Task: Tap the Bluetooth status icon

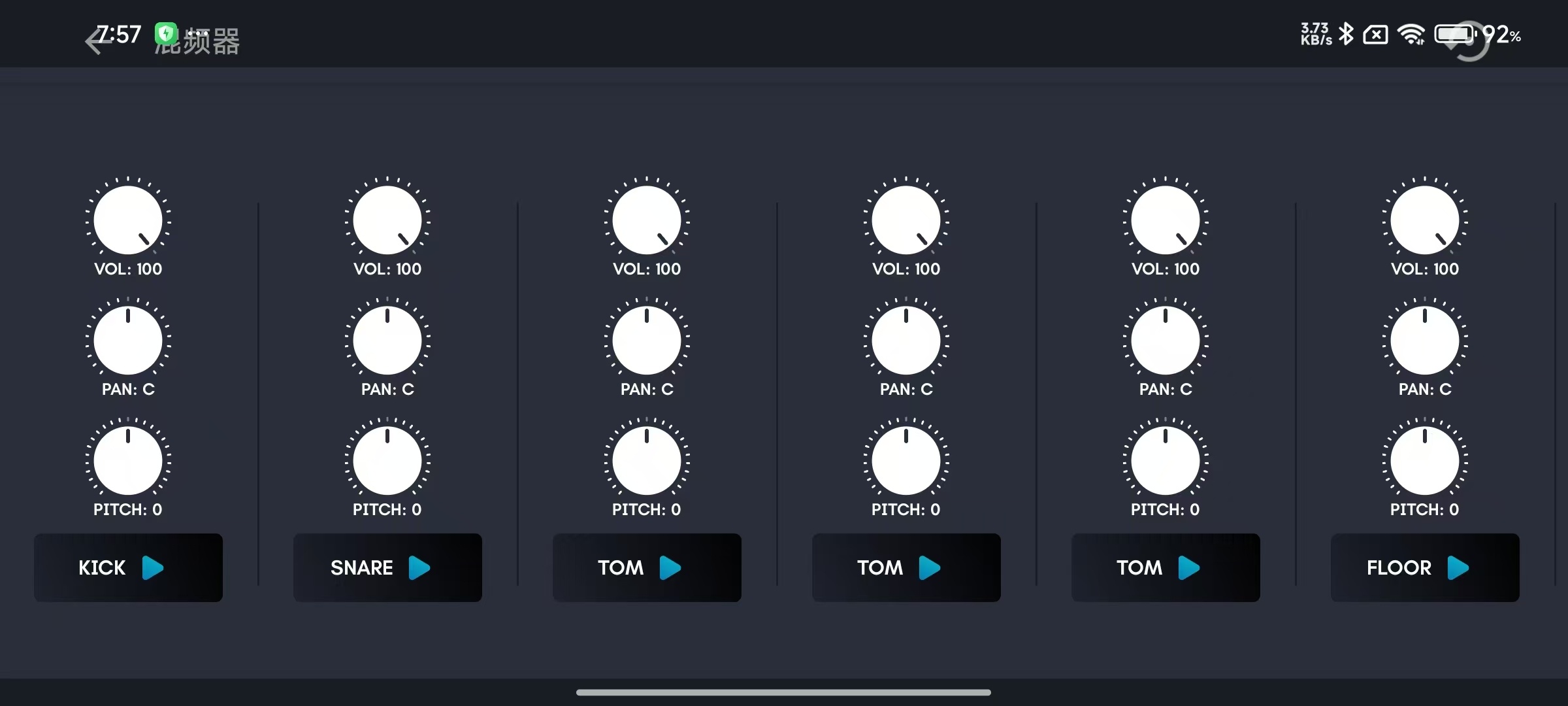Action: 1346,34
